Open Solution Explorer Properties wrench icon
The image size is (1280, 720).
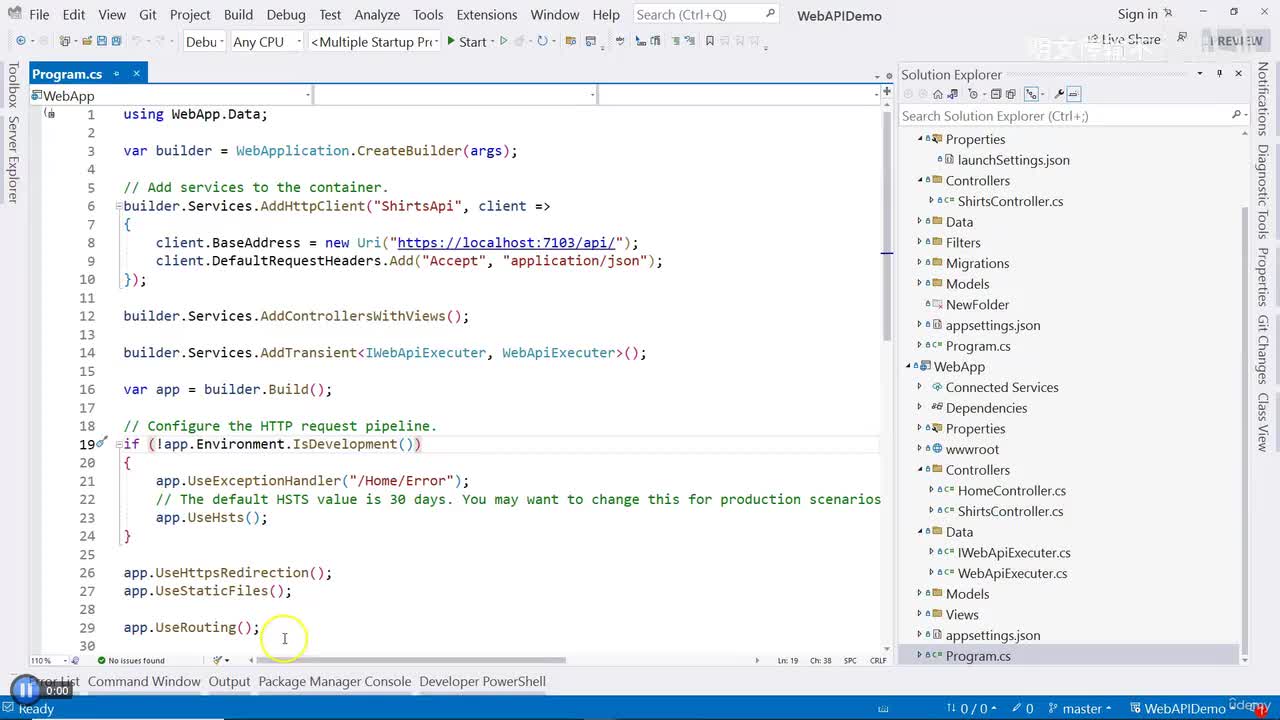tap(1058, 94)
